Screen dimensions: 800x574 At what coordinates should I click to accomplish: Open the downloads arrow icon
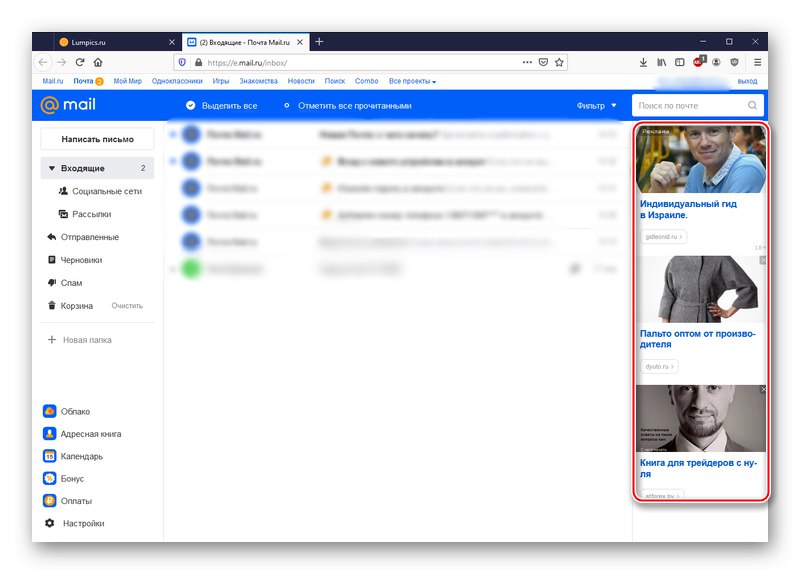pos(643,62)
